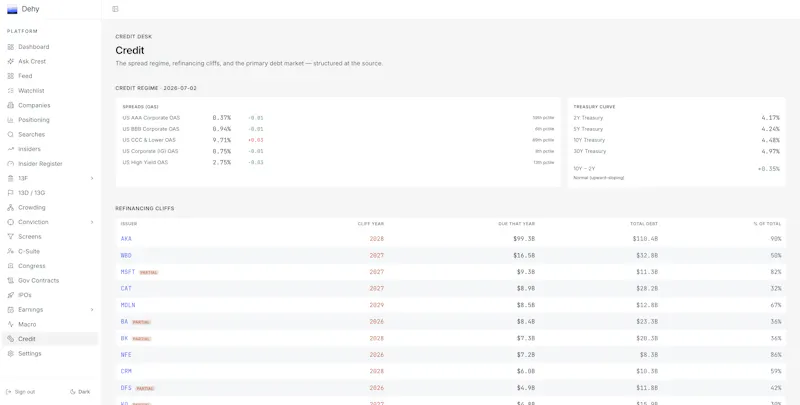Click the Cliff Year column header
Screen dimensions: 800x405
pos(371,223)
